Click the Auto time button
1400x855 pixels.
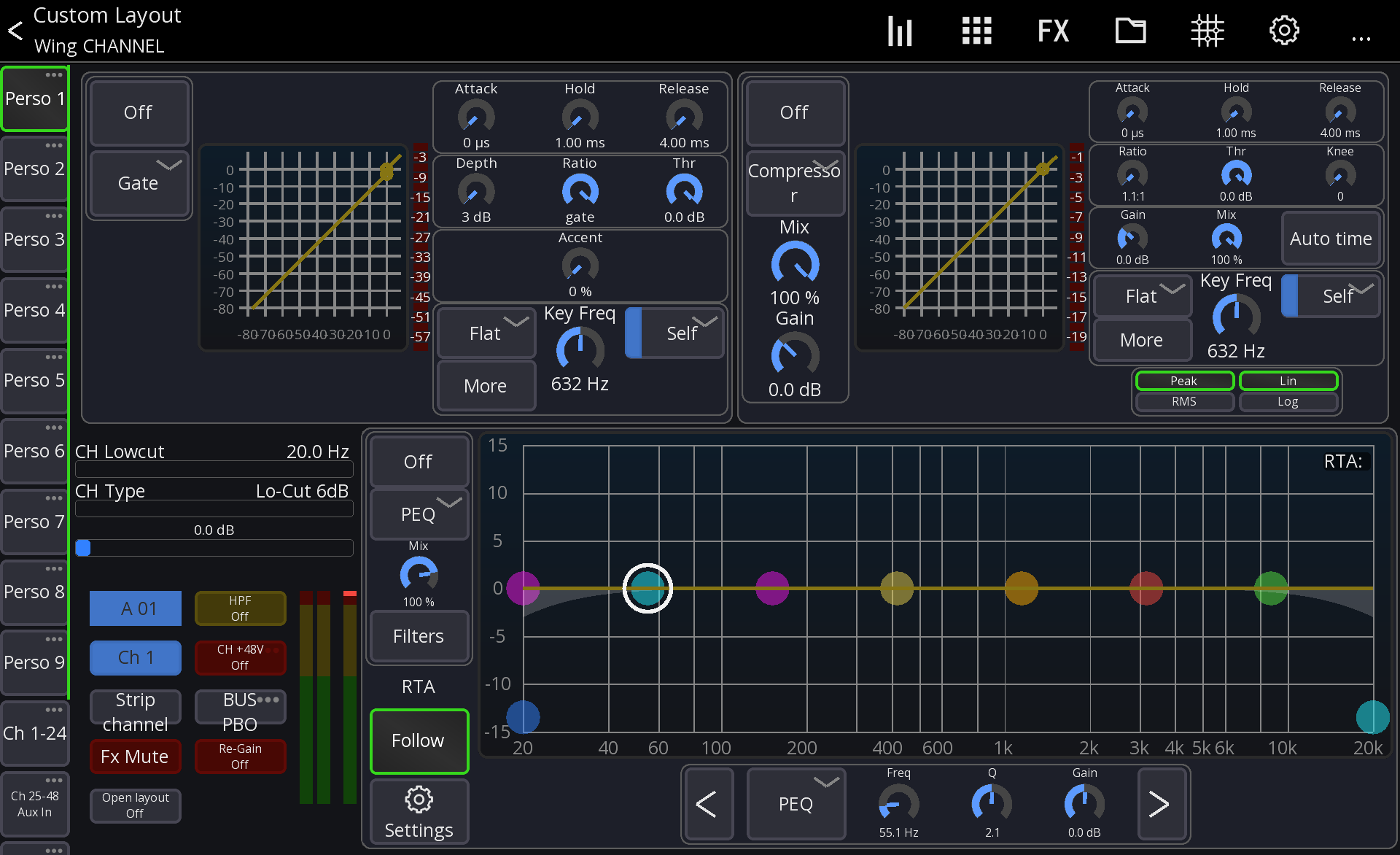click(x=1331, y=239)
